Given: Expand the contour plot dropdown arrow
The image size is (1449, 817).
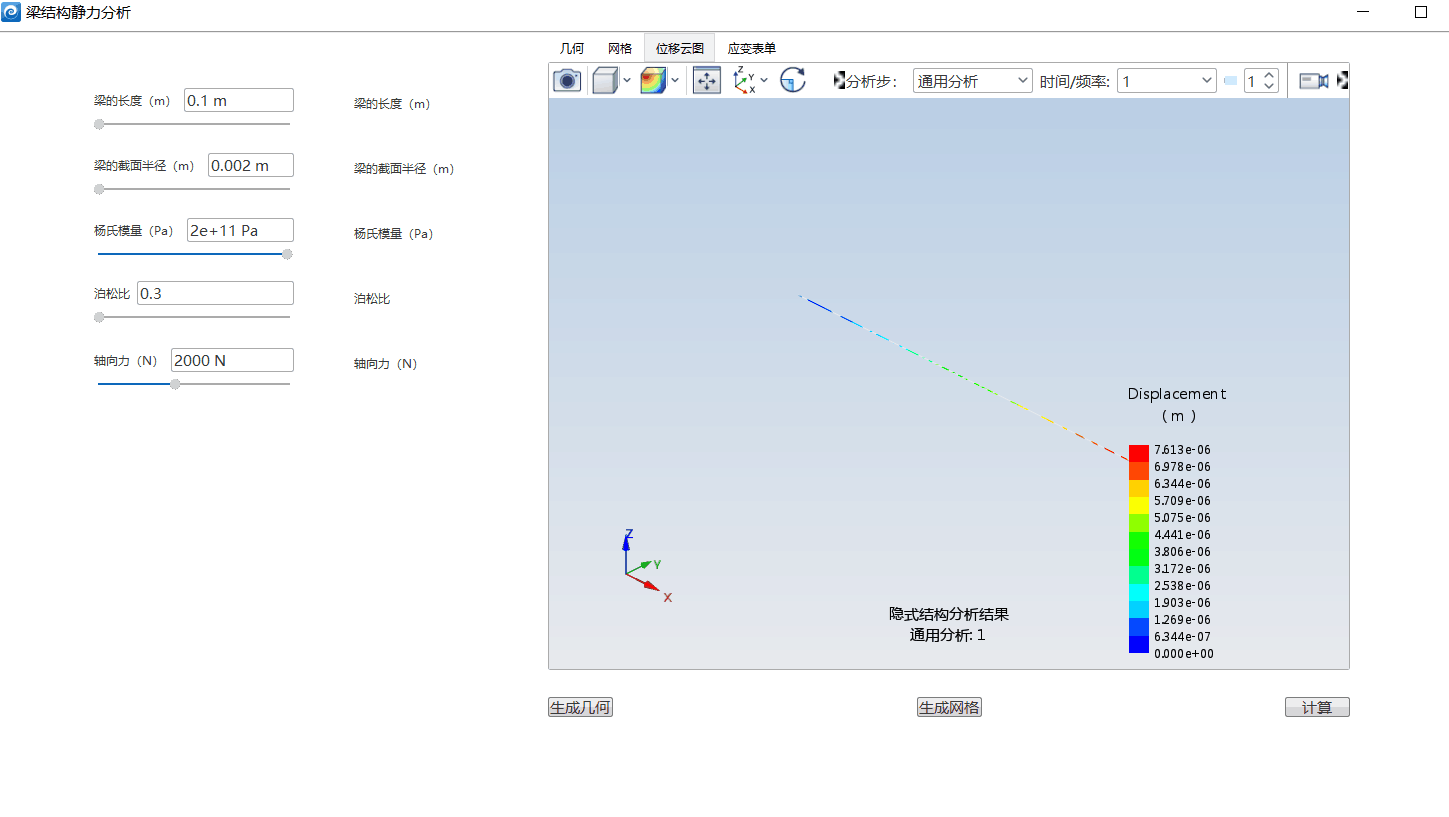Looking at the screenshot, I should (675, 81).
